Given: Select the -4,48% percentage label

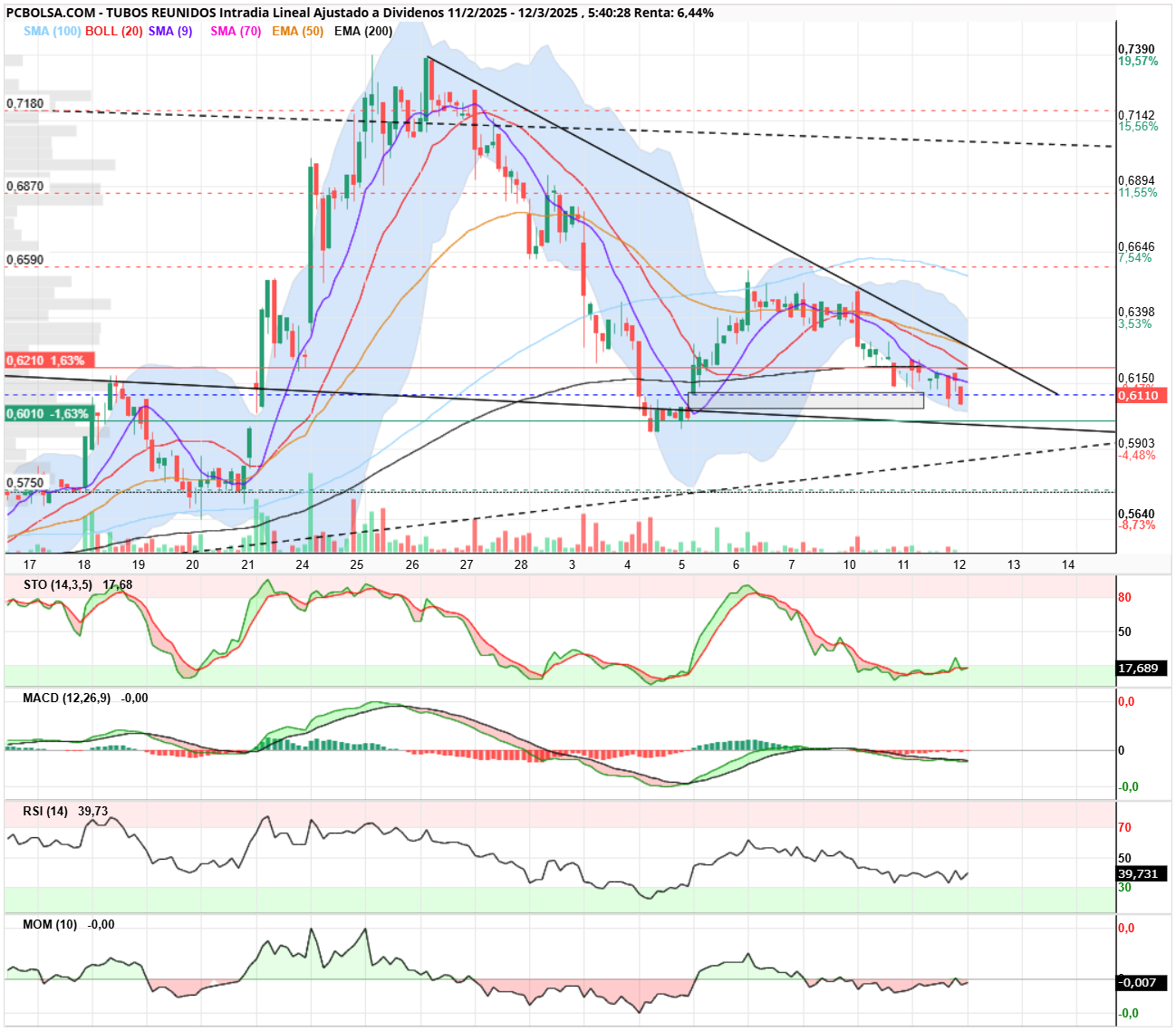Looking at the screenshot, I should click(1137, 455).
